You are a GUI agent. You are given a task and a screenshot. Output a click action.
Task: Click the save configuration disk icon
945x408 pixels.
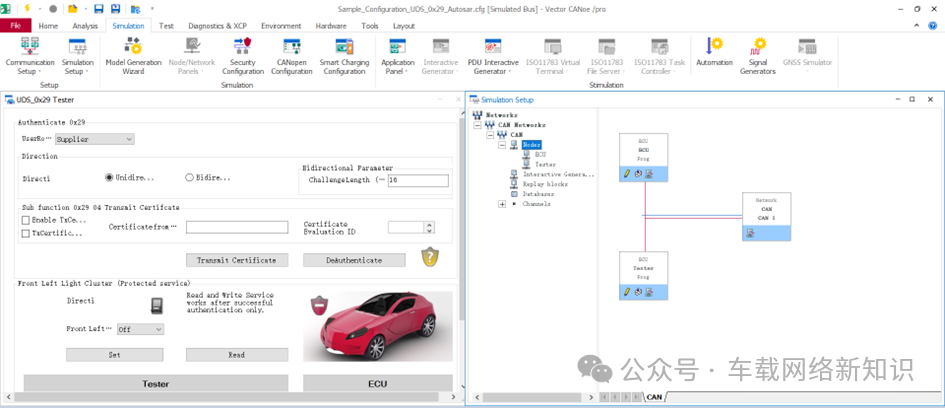[x=99, y=8]
